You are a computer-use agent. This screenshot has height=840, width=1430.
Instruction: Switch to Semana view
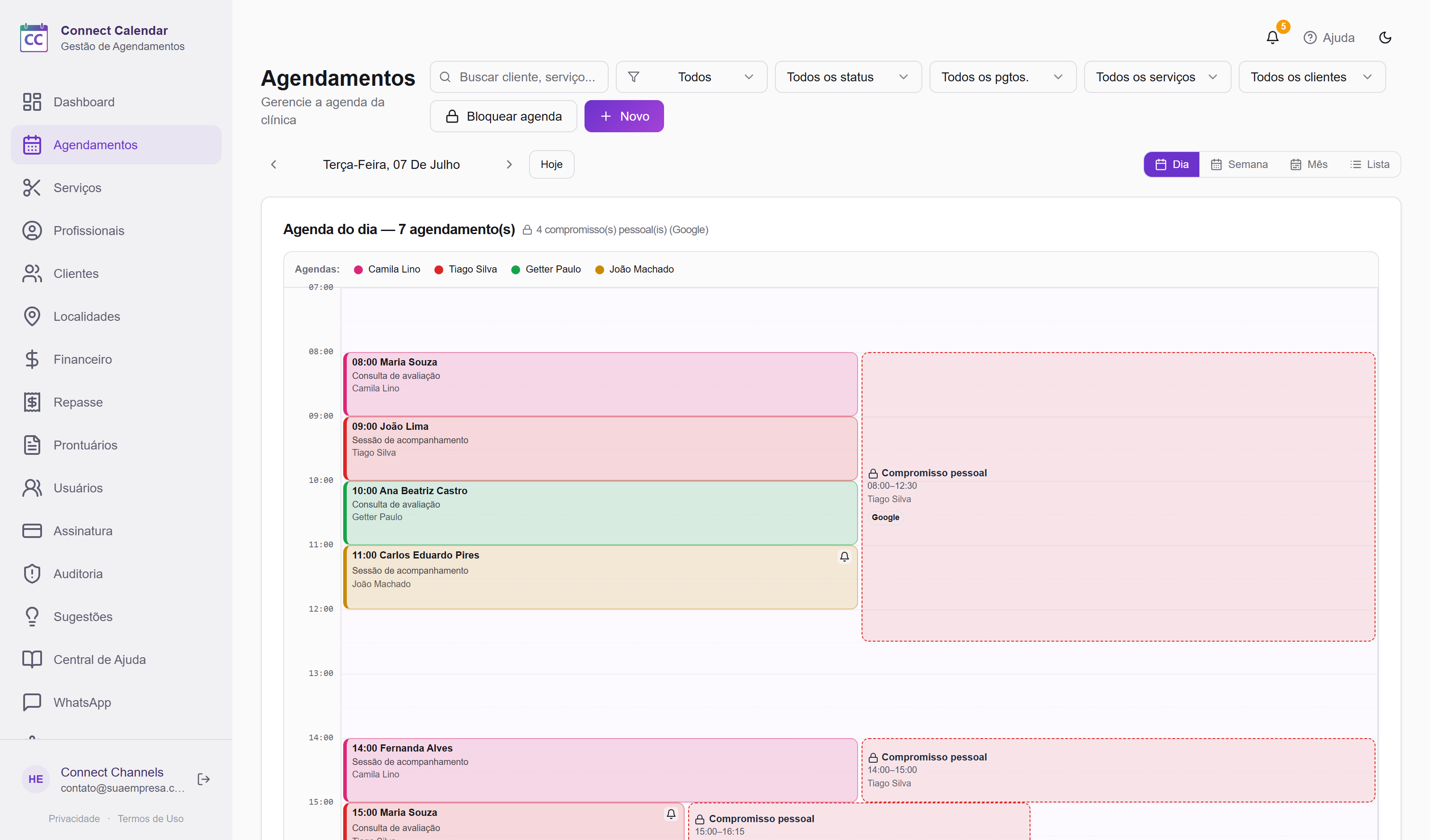(x=1239, y=164)
